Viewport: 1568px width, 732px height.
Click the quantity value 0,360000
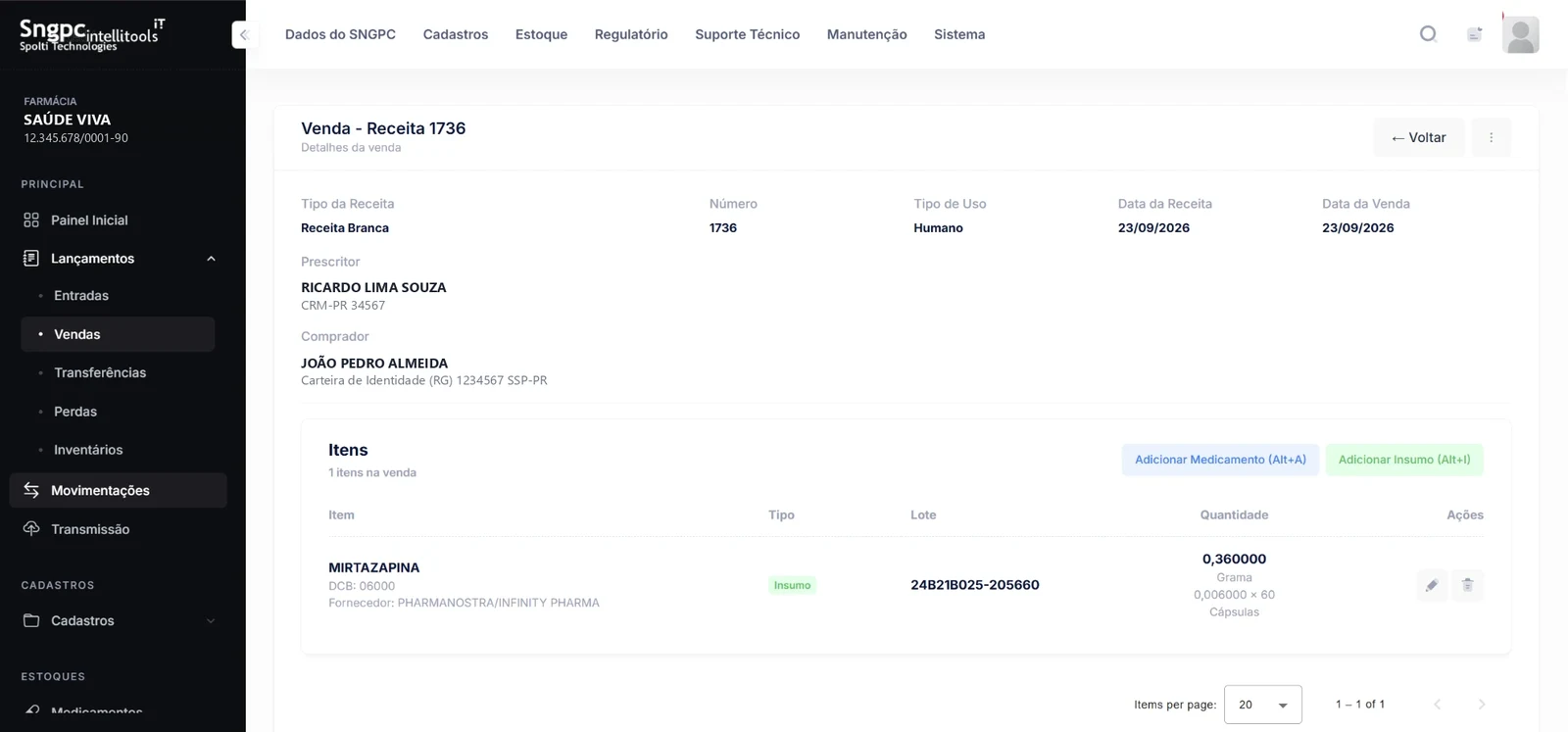pyautogui.click(x=1234, y=560)
